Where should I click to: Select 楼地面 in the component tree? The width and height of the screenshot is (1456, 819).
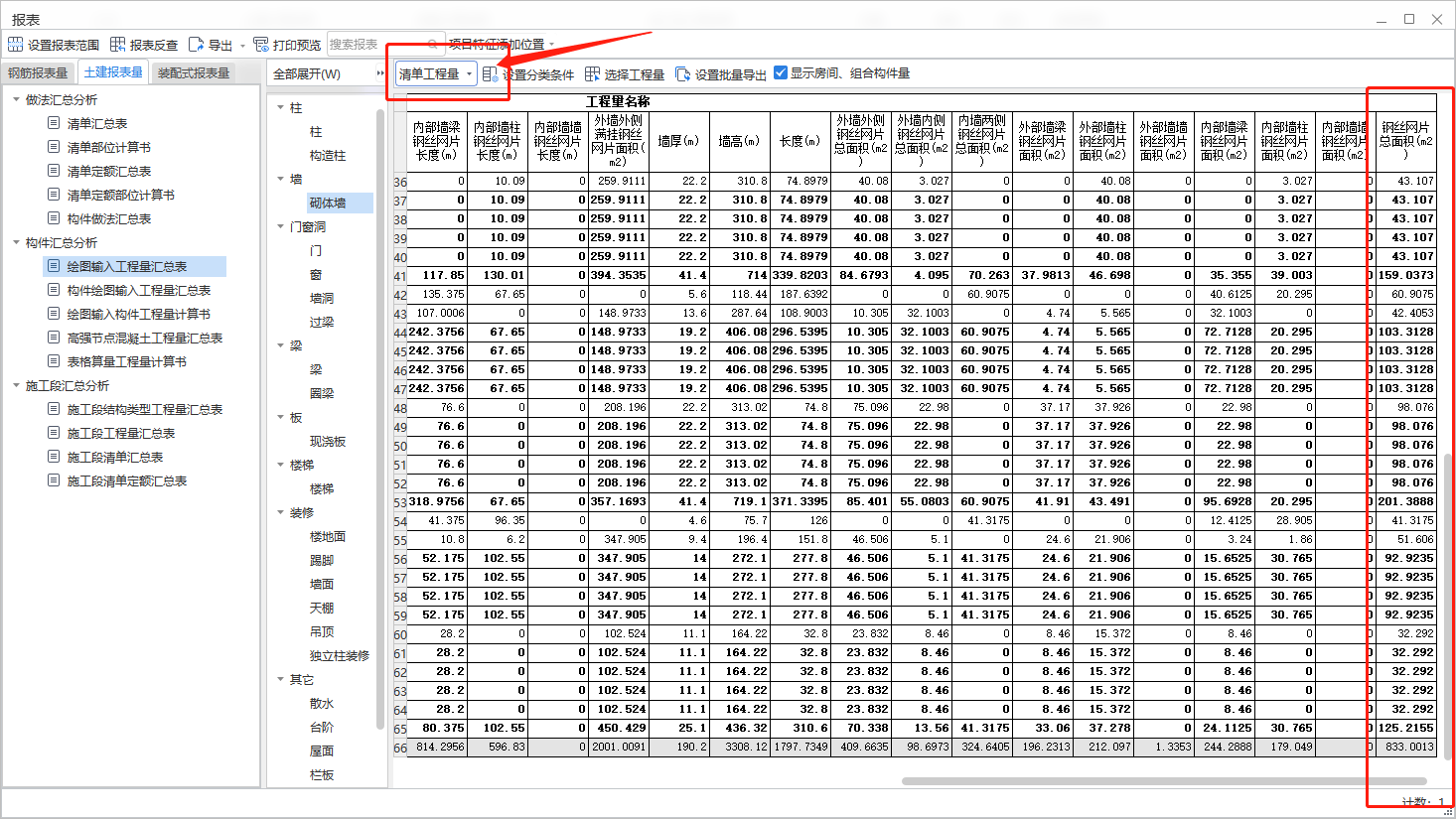pos(328,536)
